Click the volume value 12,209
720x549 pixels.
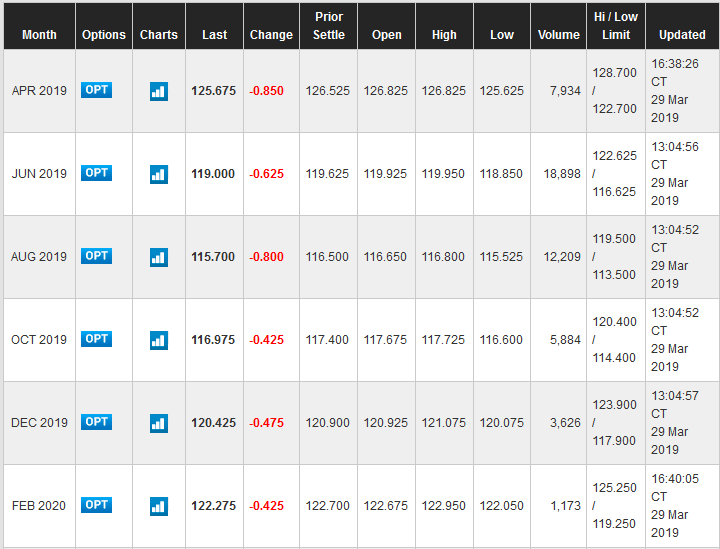(x=562, y=257)
